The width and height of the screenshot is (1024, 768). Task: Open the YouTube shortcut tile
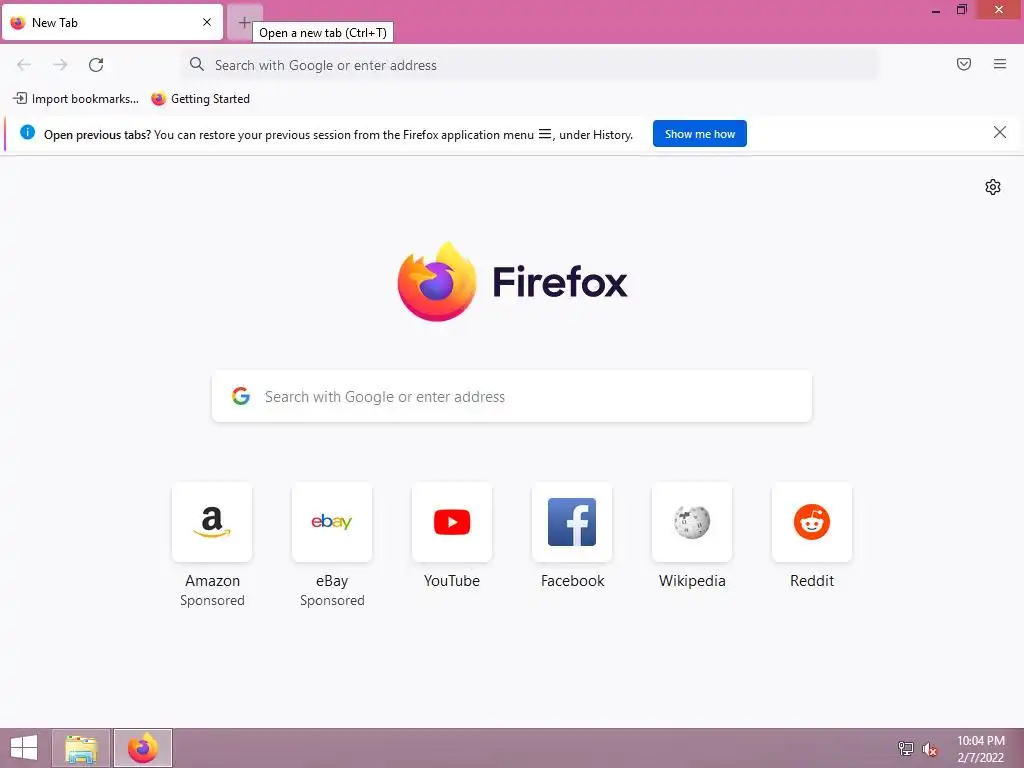coord(452,522)
